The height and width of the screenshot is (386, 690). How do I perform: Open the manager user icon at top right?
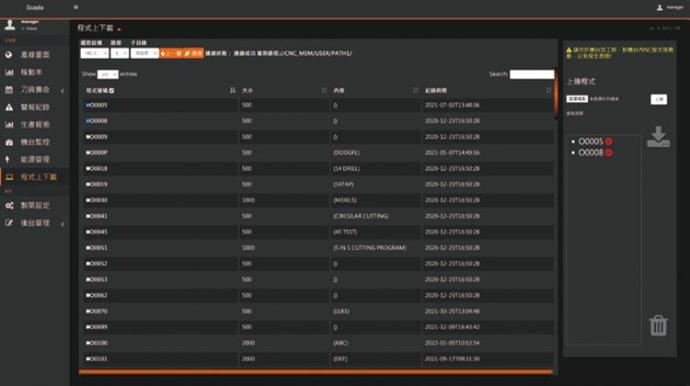[x=660, y=7]
